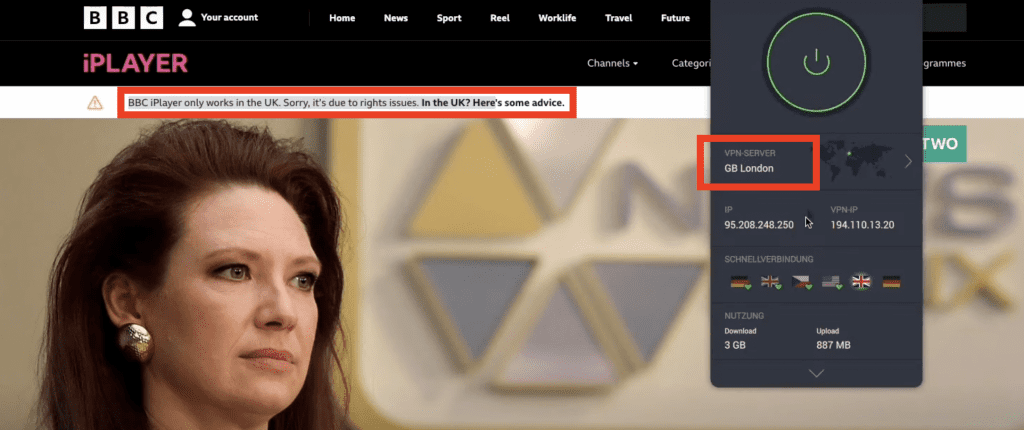
Task: Open the News section
Action: click(396, 18)
